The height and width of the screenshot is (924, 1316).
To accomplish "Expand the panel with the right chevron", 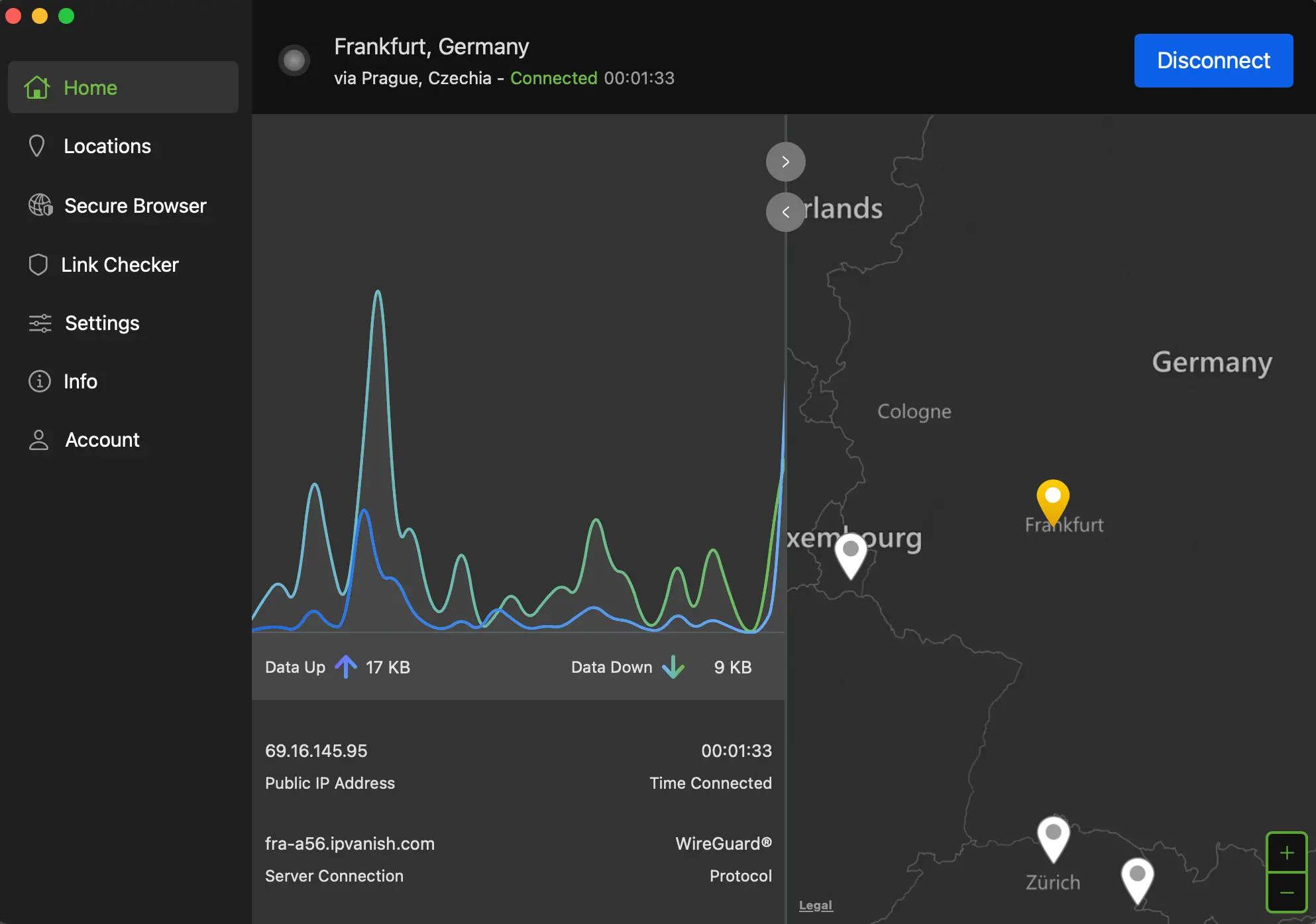I will coord(785,161).
